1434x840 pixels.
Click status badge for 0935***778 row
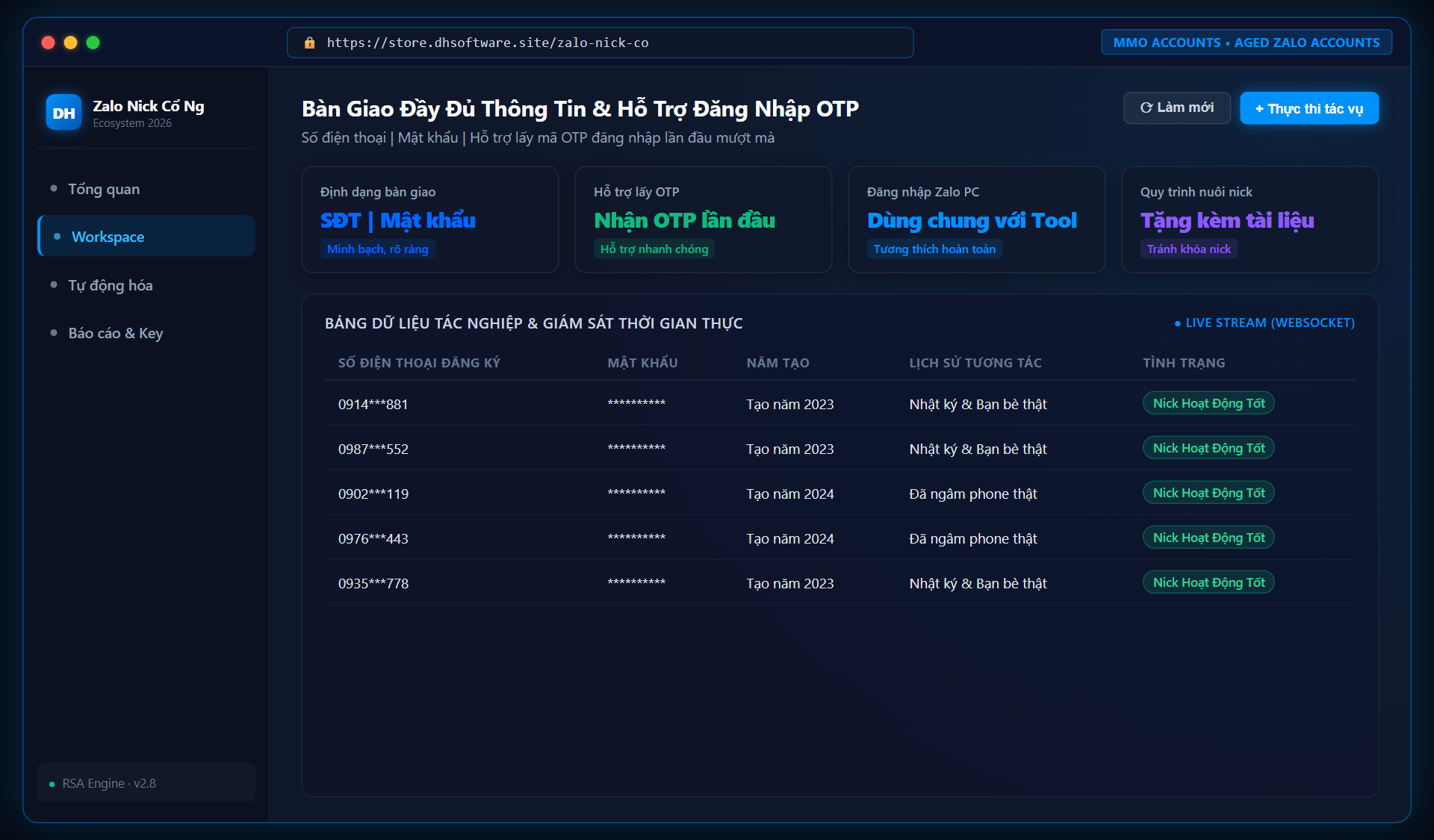[1208, 582]
